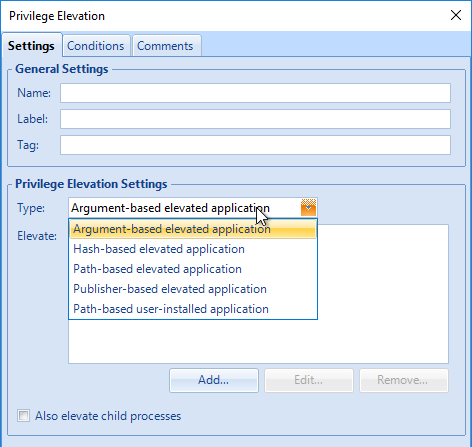Viewport: 472px width, 447px height.
Task: Close the Privilege Elevation dialog
Action: tap(456, 15)
